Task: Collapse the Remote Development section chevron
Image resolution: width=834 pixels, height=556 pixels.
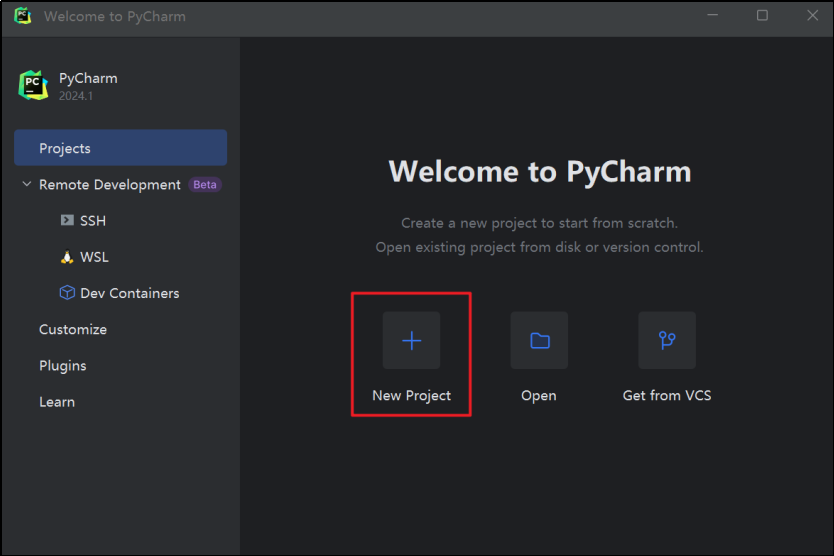Action: pyautogui.click(x=27, y=184)
